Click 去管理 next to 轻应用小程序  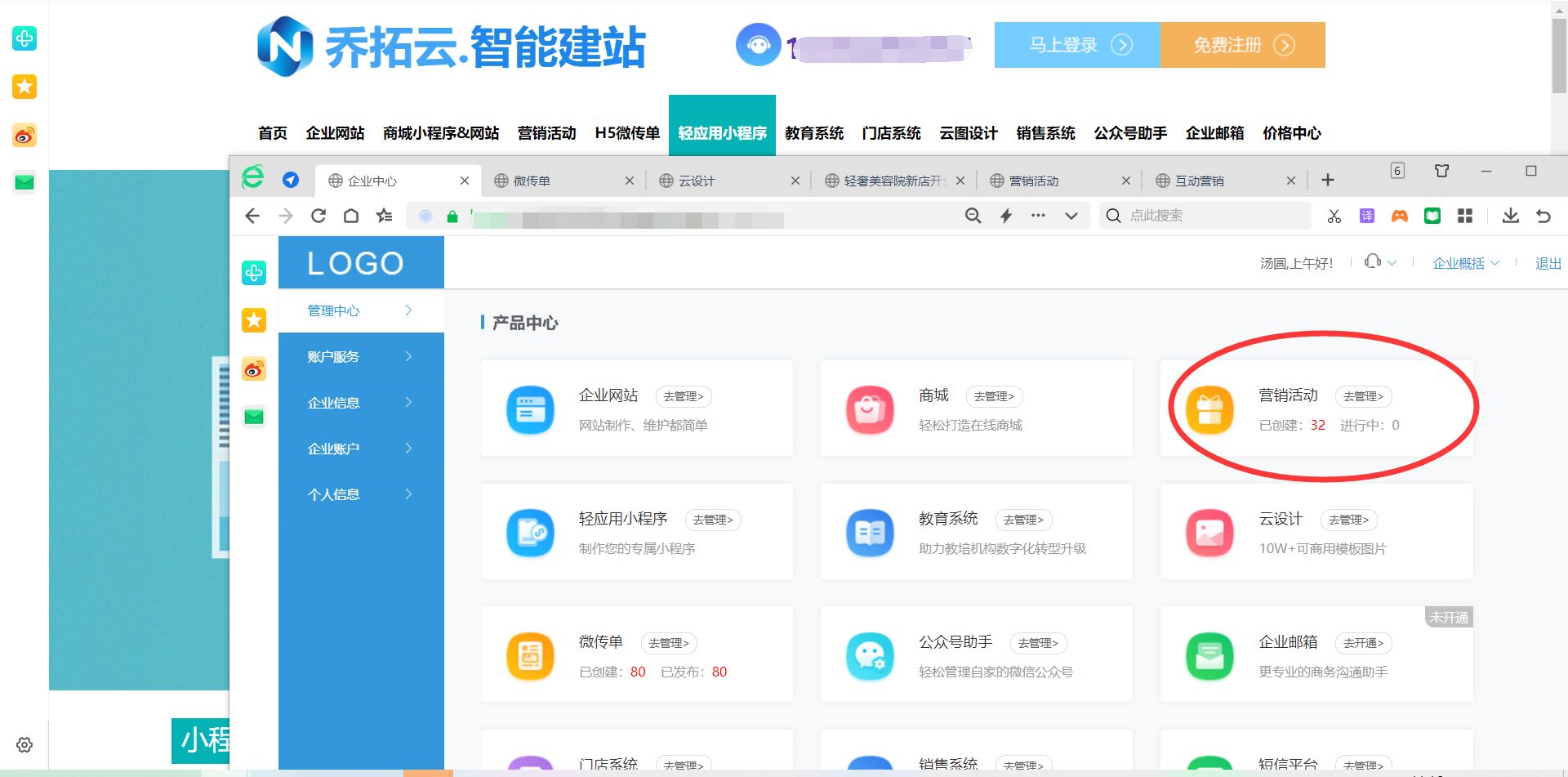coord(713,520)
